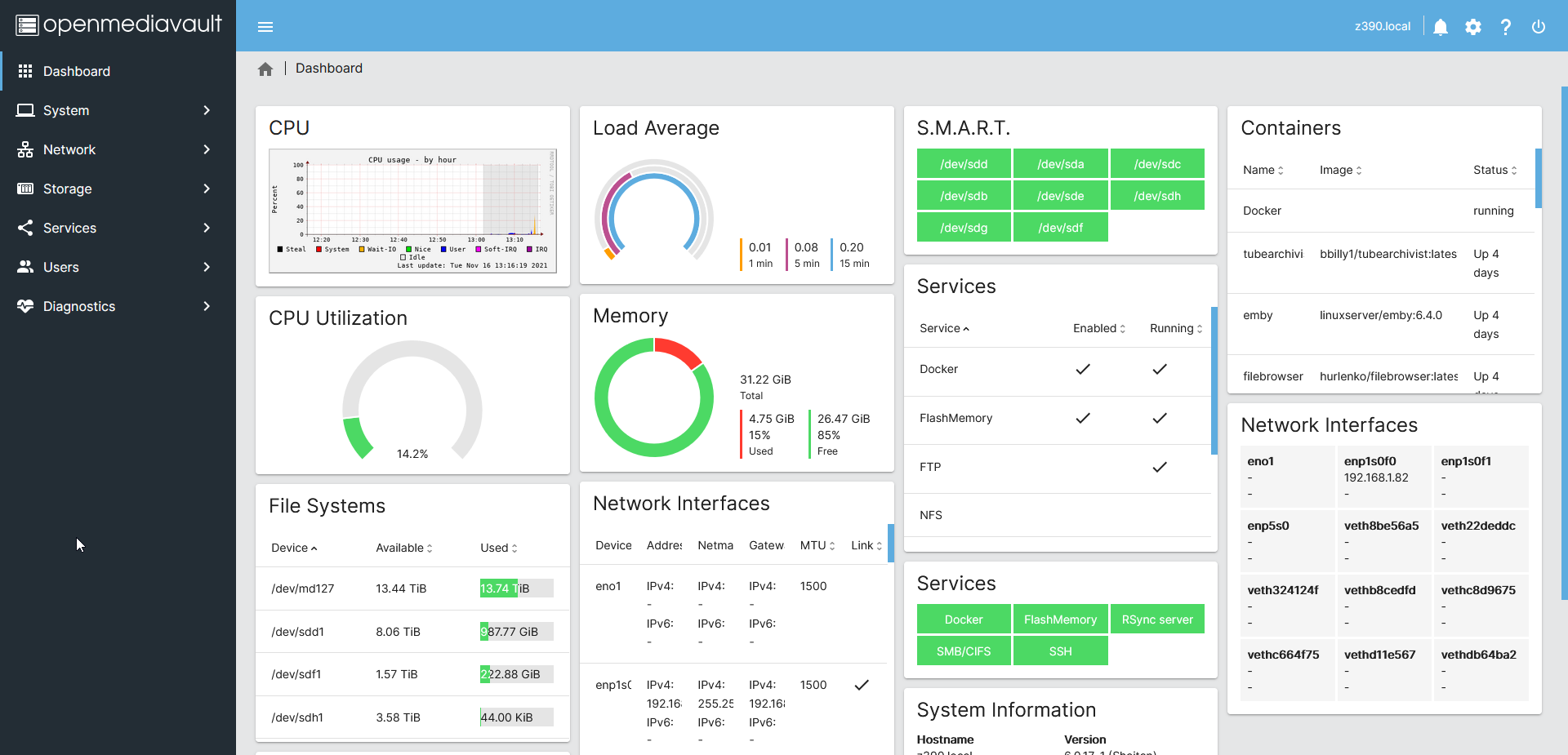Click the help question mark icon

1505,27
